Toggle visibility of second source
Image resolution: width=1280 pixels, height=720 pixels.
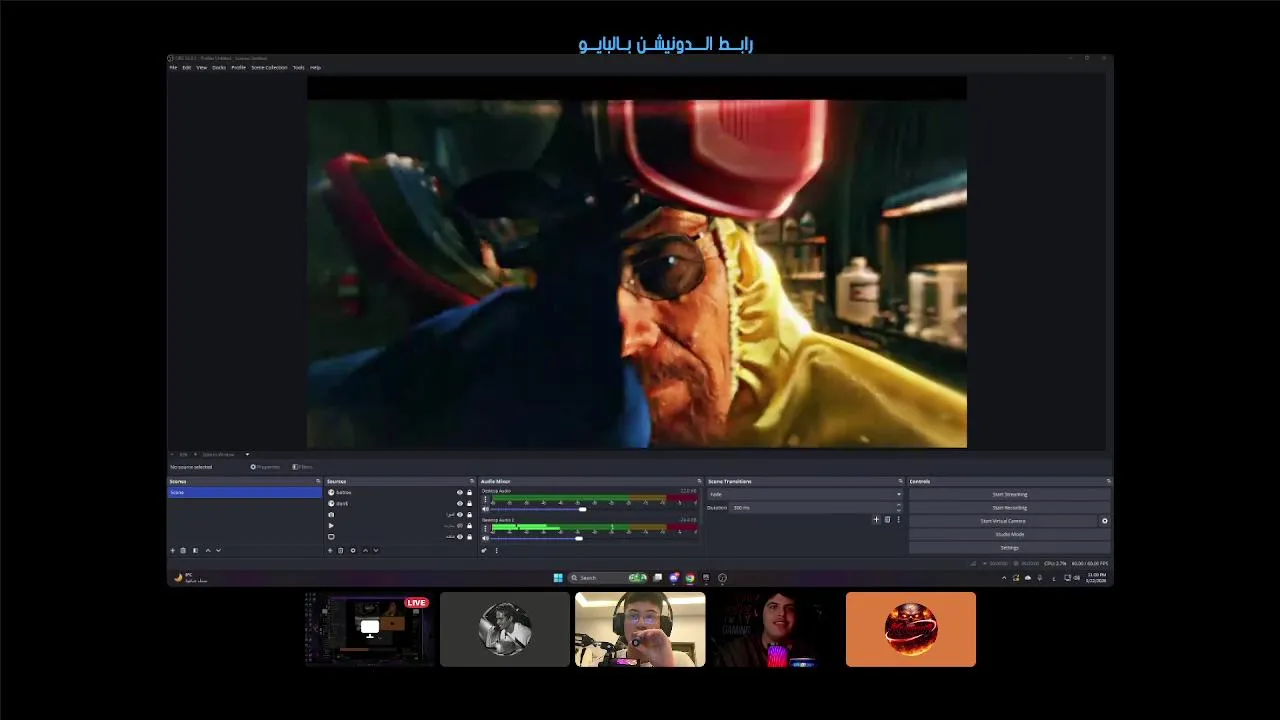pyautogui.click(x=460, y=503)
